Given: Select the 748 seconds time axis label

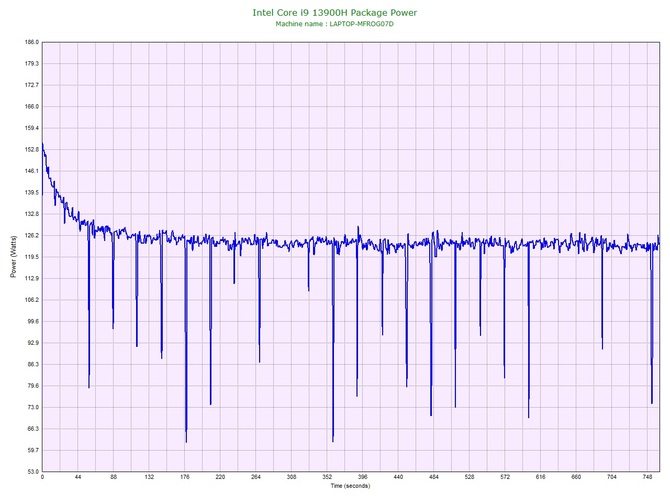Looking at the screenshot, I should coord(647,477).
